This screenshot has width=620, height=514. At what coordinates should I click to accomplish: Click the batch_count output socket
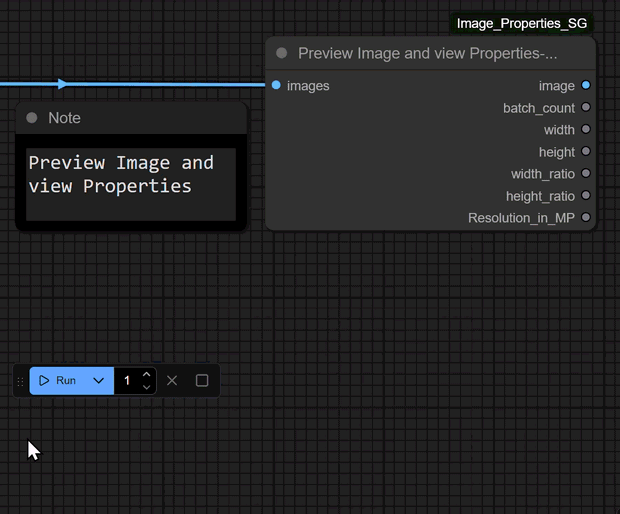coord(586,108)
